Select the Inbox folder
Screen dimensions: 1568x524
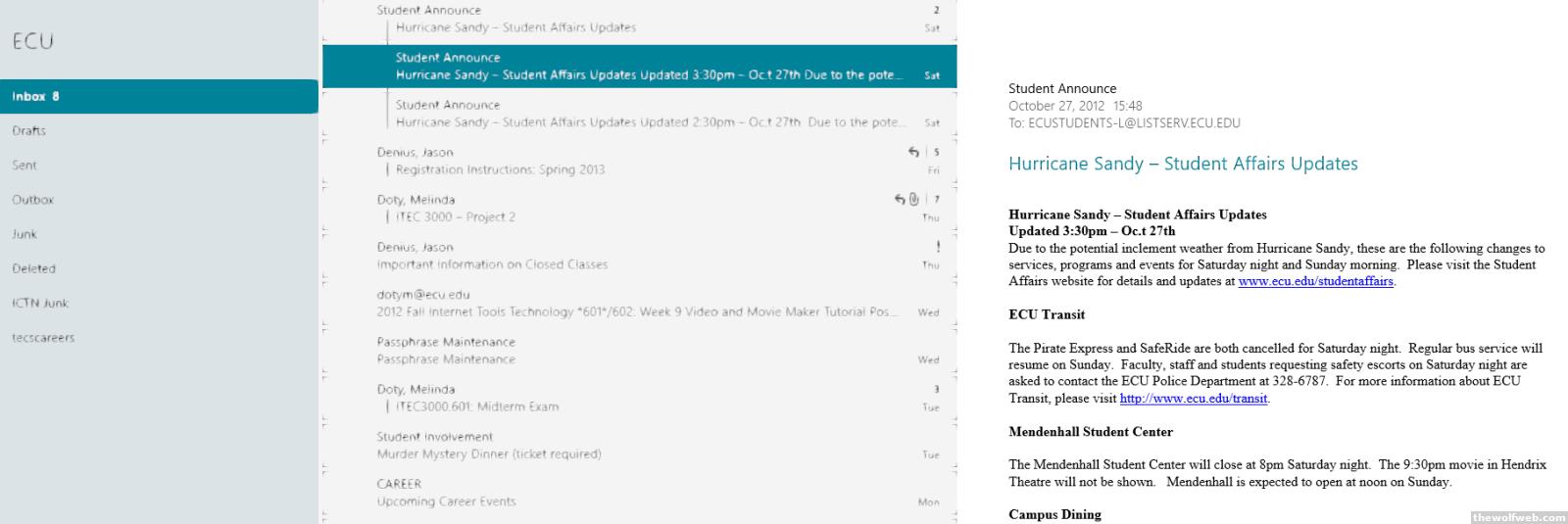point(35,97)
